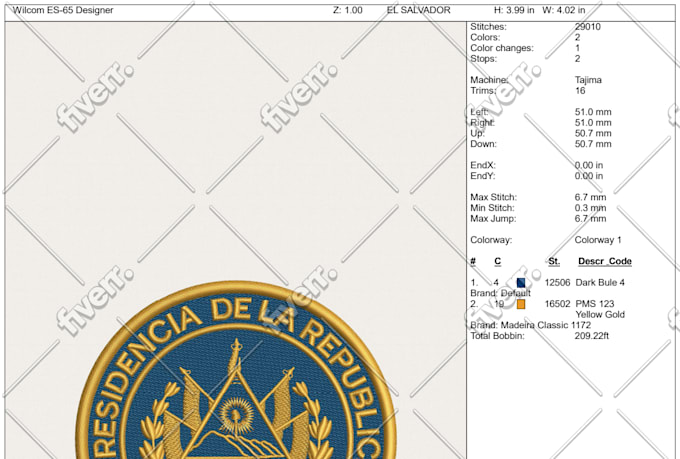Click stitch count '16502' for color 2
This screenshot has height=459, width=680.
click(x=557, y=304)
